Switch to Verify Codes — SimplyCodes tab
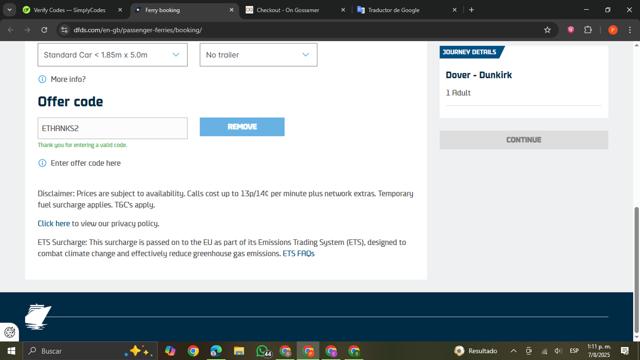Viewport: 640px width, 360px height. coord(69,10)
